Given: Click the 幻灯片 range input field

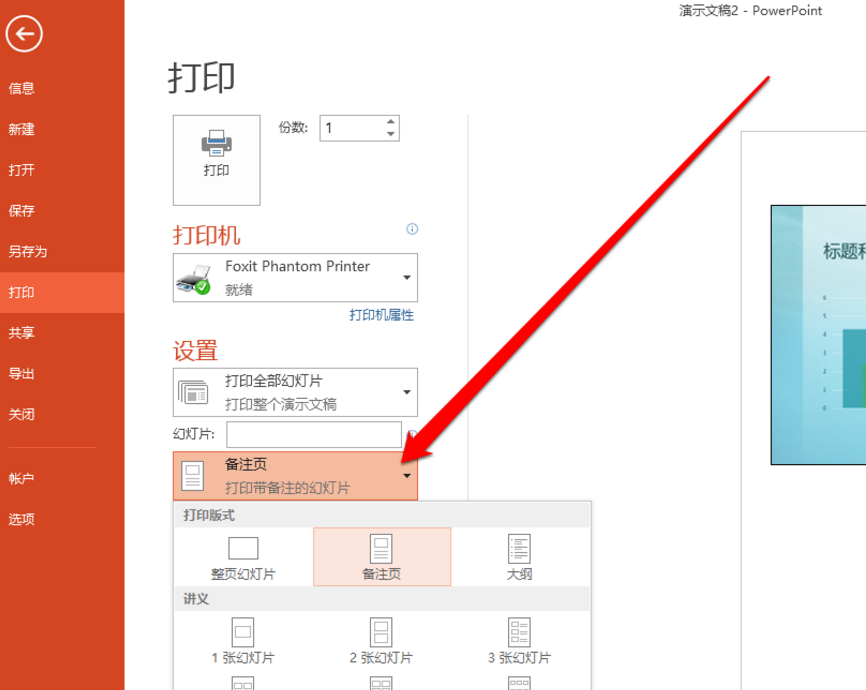Looking at the screenshot, I should (314, 434).
